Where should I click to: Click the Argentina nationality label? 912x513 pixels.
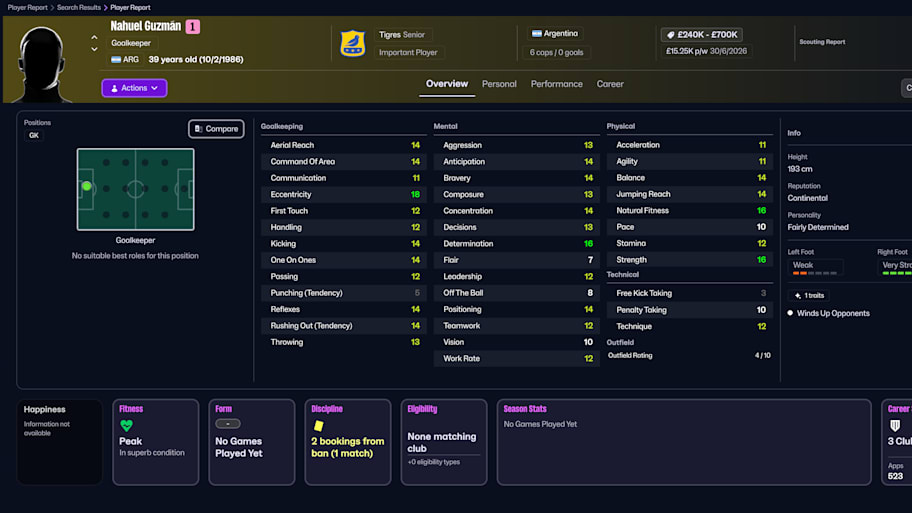[555, 34]
